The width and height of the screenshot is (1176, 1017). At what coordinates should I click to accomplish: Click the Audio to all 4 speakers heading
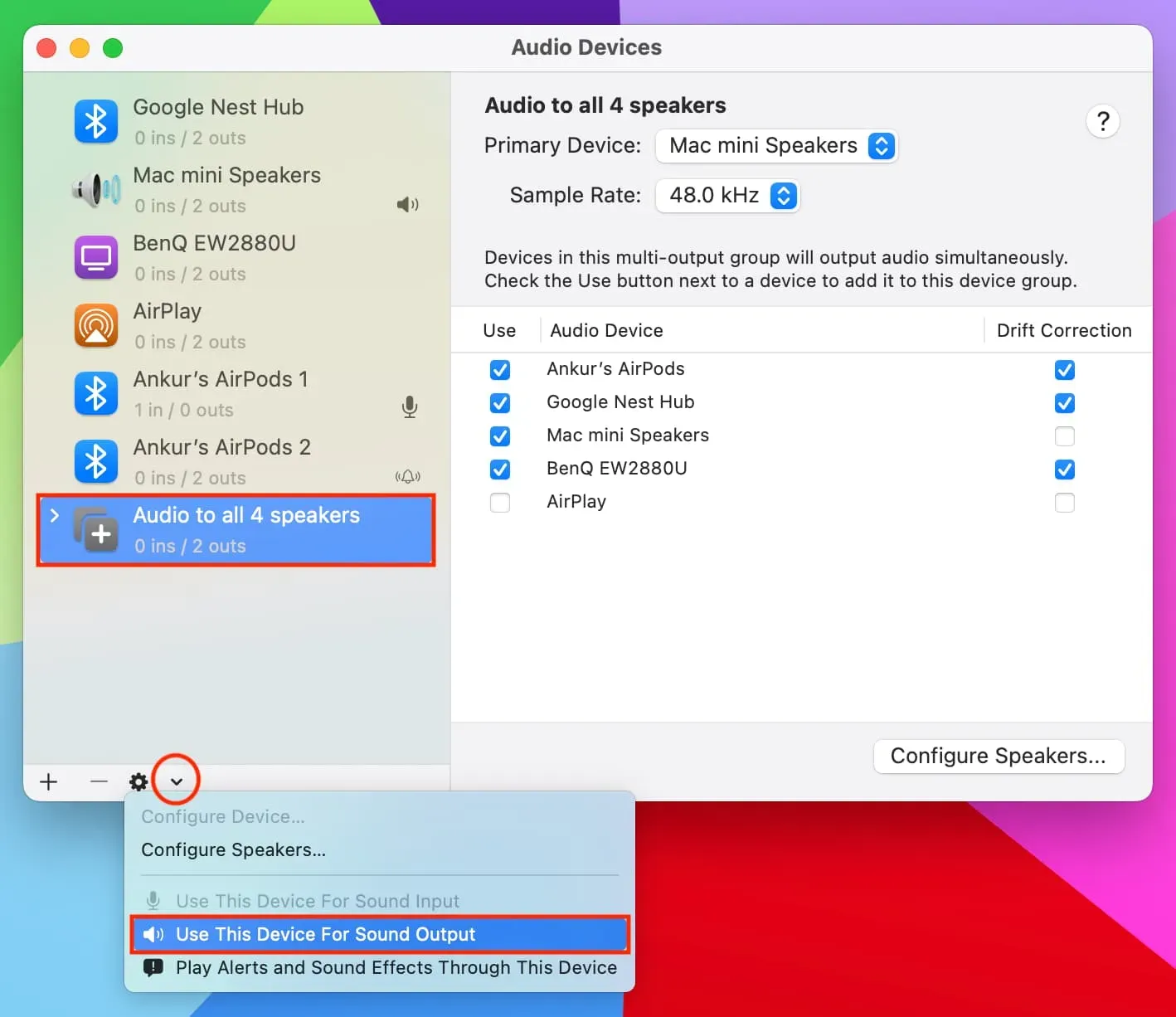605,105
